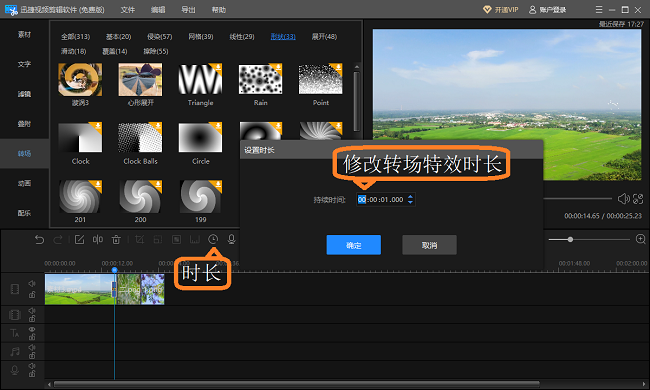650x390 pixels.
Task: Select the transition marker between clips
Action: click(x=114, y=289)
